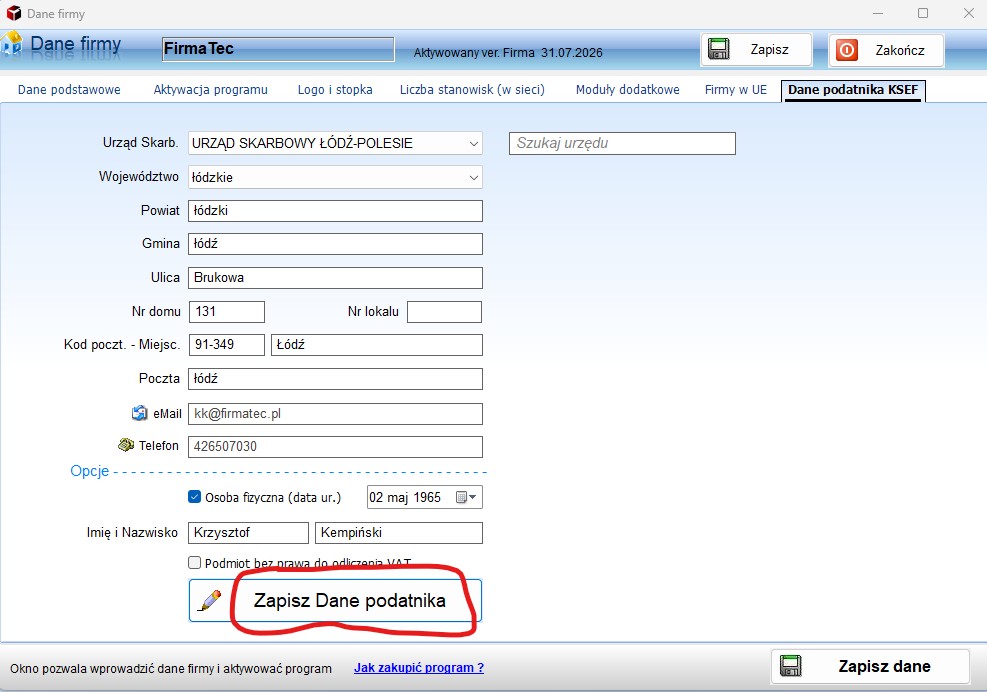Click into the Ulica field containing Brukowa
The image size is (987, 692).
tap(336, 277)
